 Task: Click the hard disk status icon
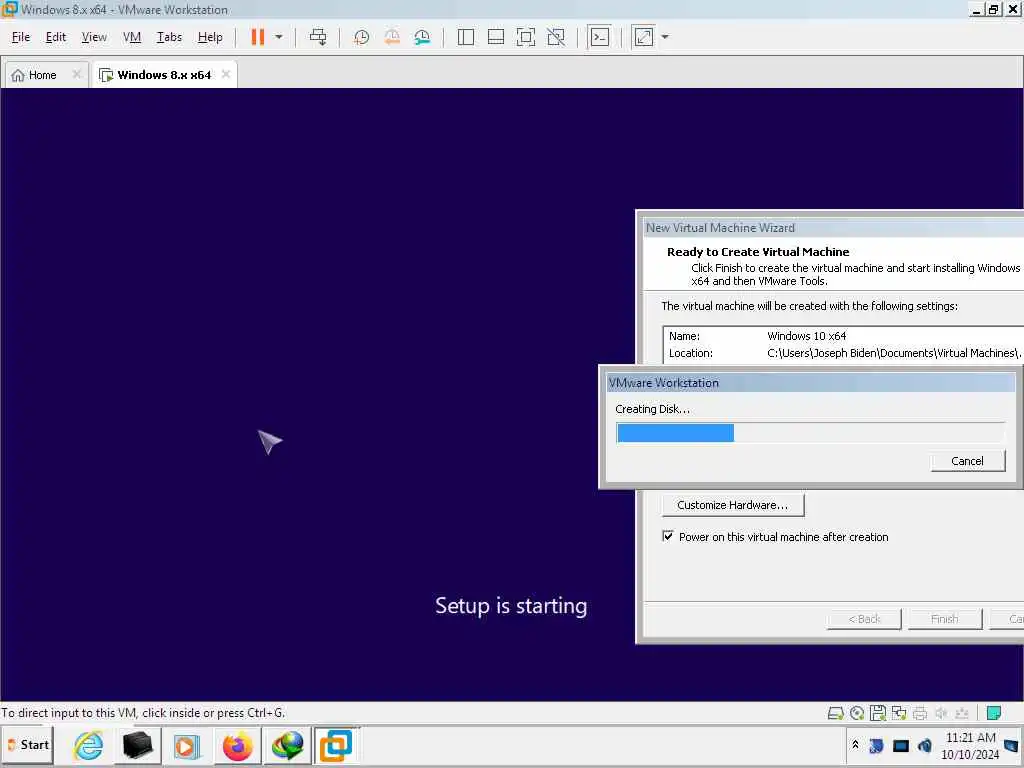pos(836,713)
